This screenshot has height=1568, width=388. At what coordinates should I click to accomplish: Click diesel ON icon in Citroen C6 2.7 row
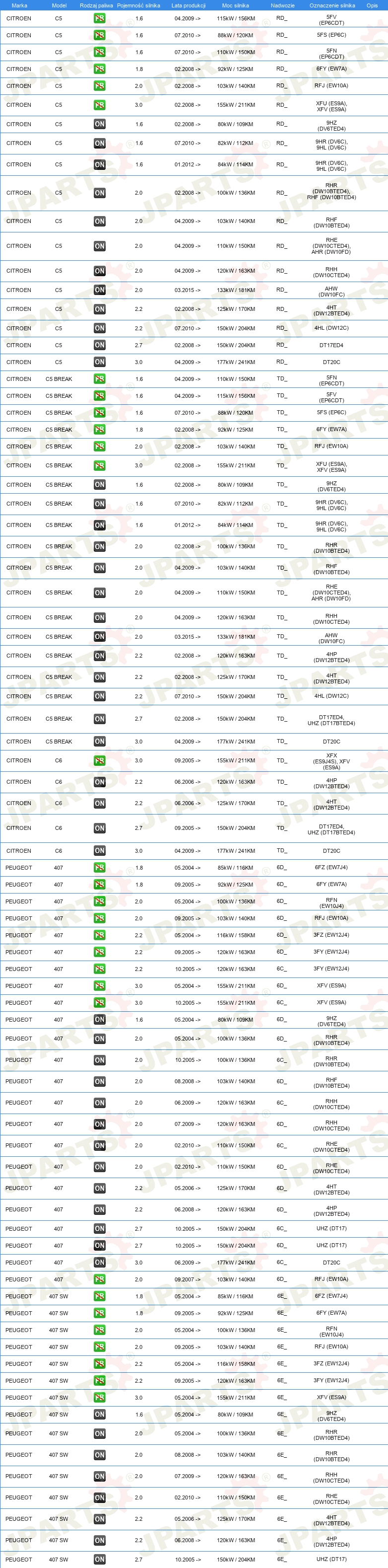[x=99, y=828]
